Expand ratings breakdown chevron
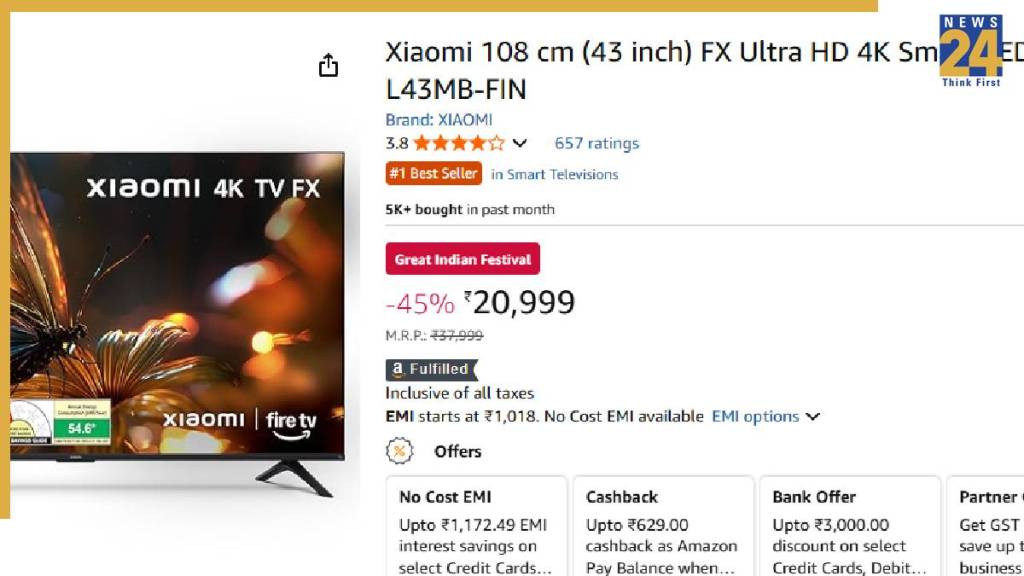Image resolution: width=1024 pixels, height=576 pixels. point(520,144)
